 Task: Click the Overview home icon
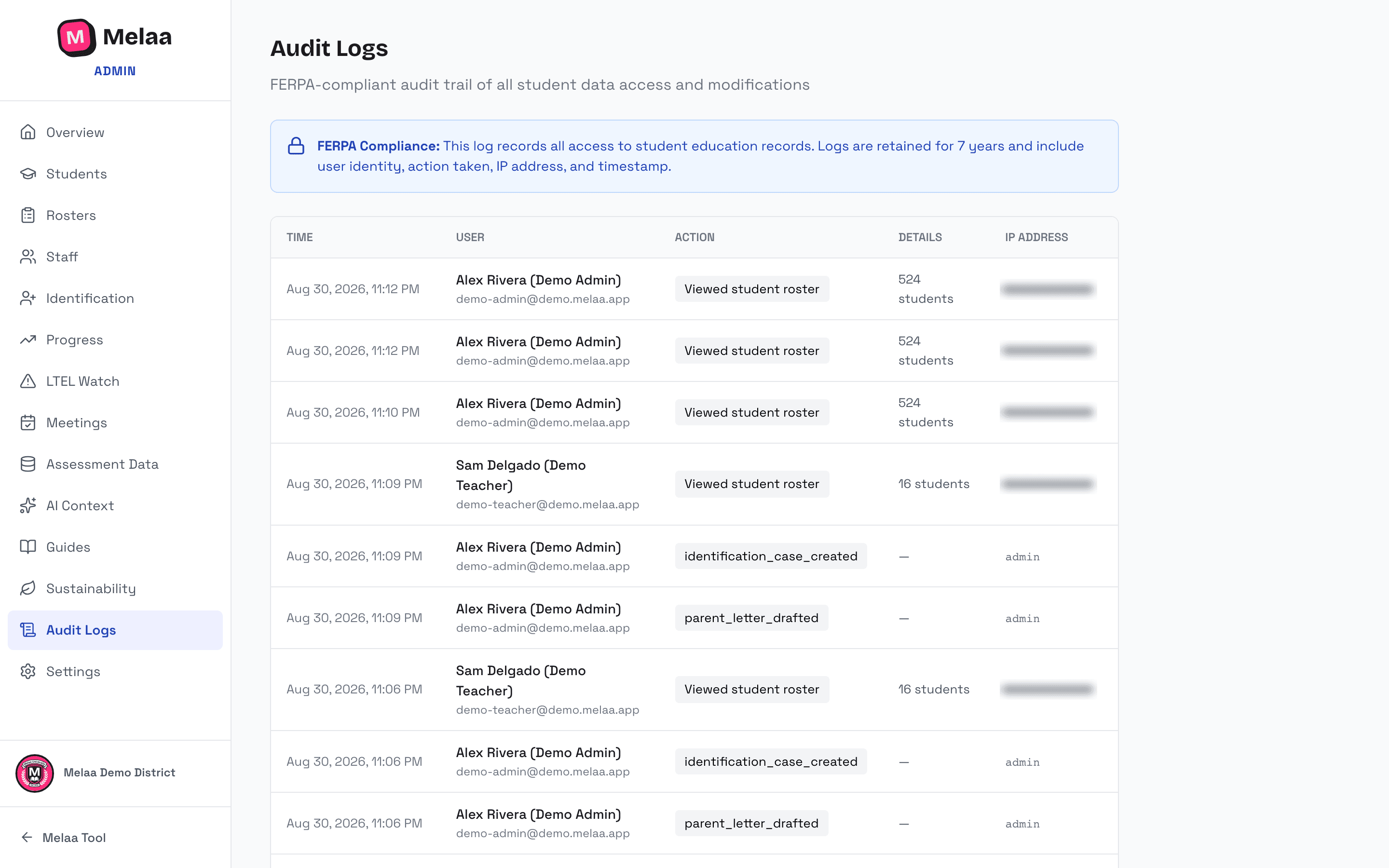pyautogui.click(x=27, y=132)
